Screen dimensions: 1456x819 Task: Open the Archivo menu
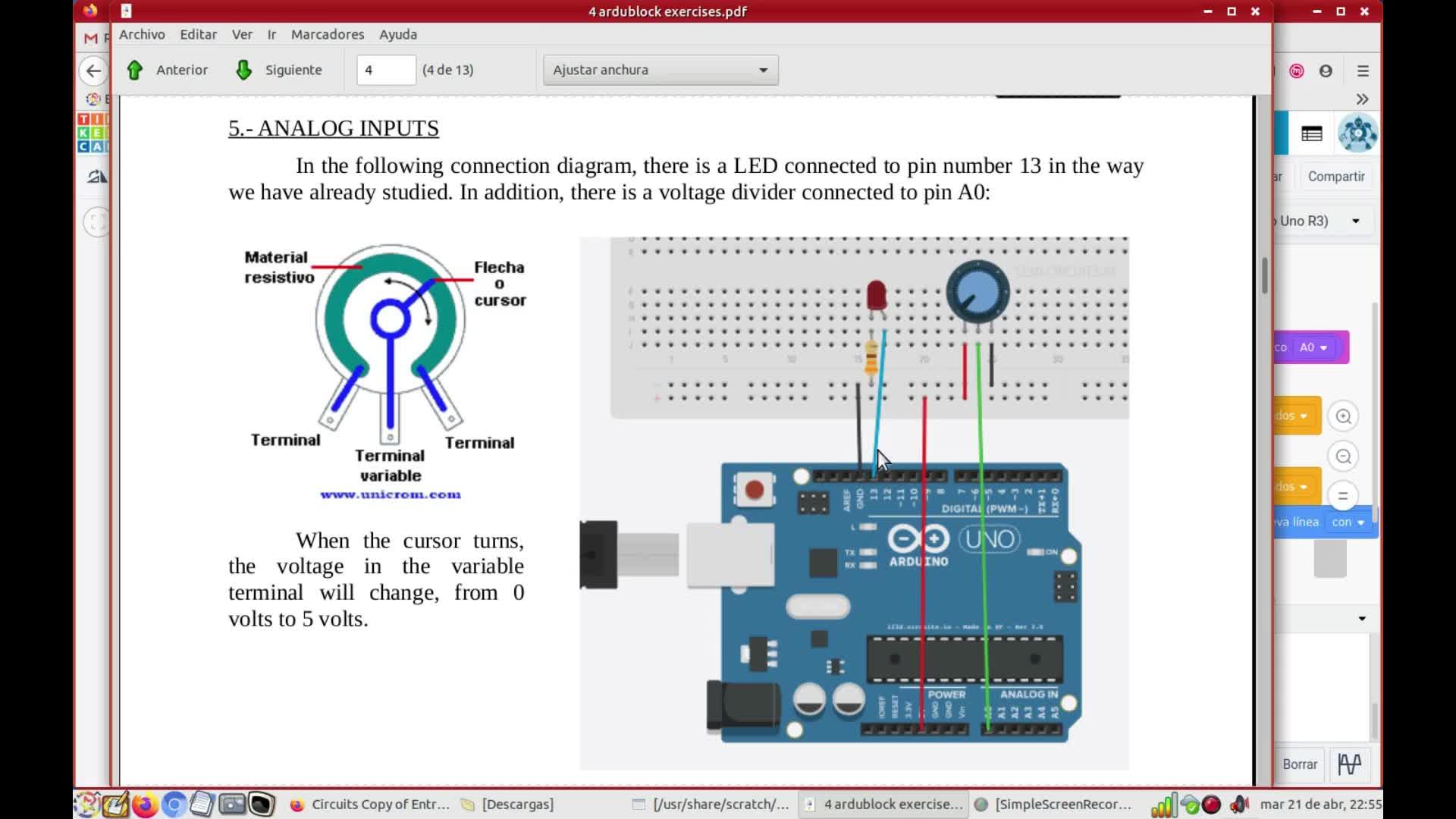142,34
